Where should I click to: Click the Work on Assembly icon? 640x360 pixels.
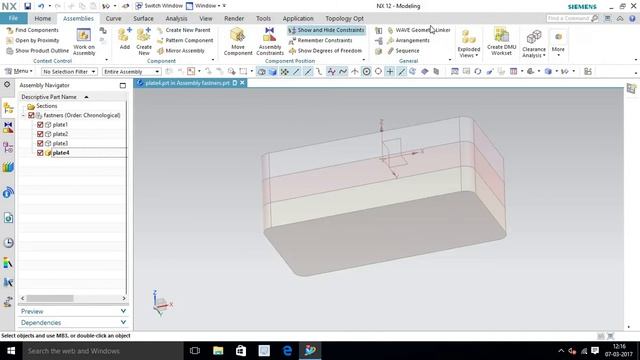pos(84,36)
